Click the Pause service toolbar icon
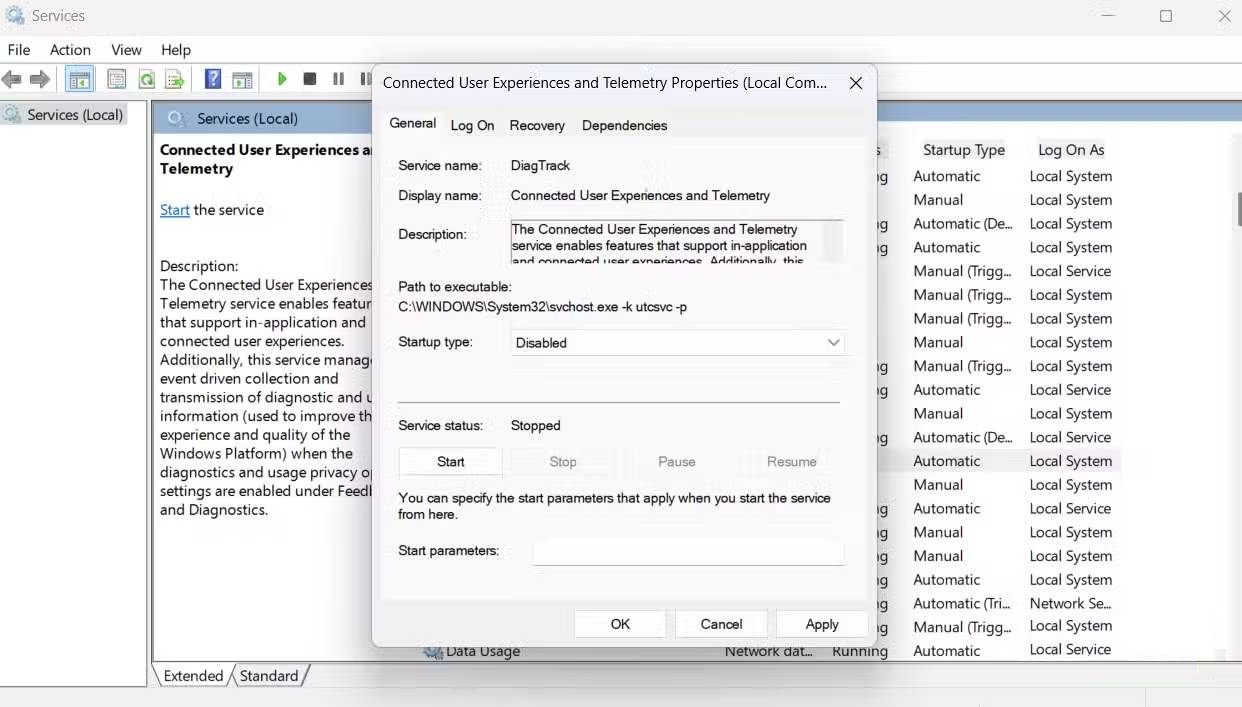The height and width of the screenshot is (707, 1242). (x=337, y=78)
